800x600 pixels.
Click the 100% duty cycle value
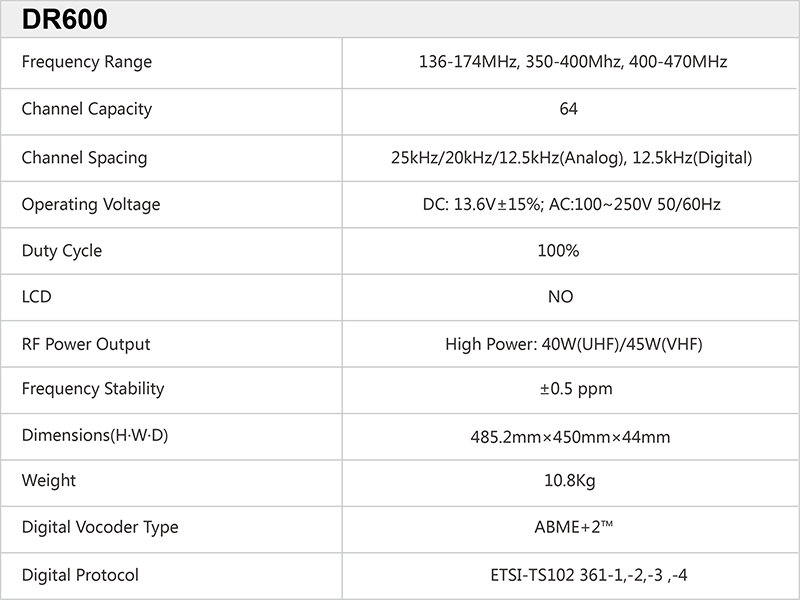pyautogui.click(x=558, y=251)
